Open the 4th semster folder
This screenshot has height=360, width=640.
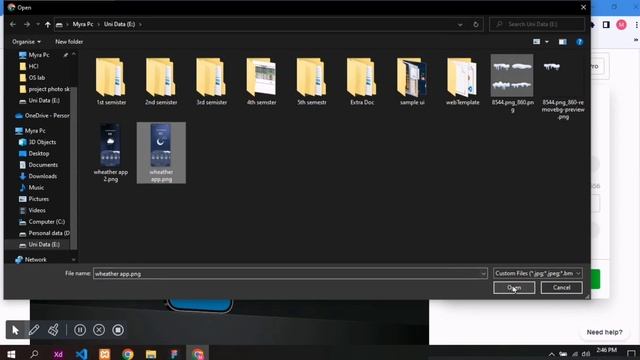click(x=262, y=82)
